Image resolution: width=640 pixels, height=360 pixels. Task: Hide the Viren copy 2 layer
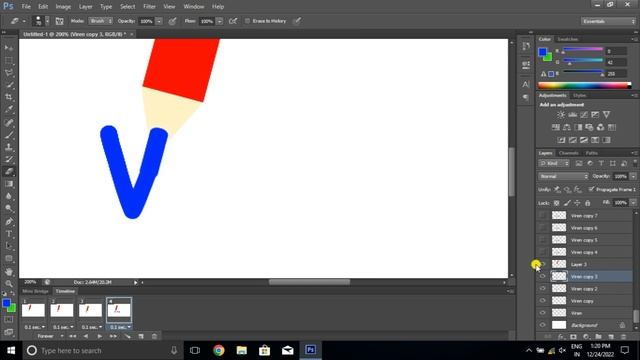click(x=542, y=288)
